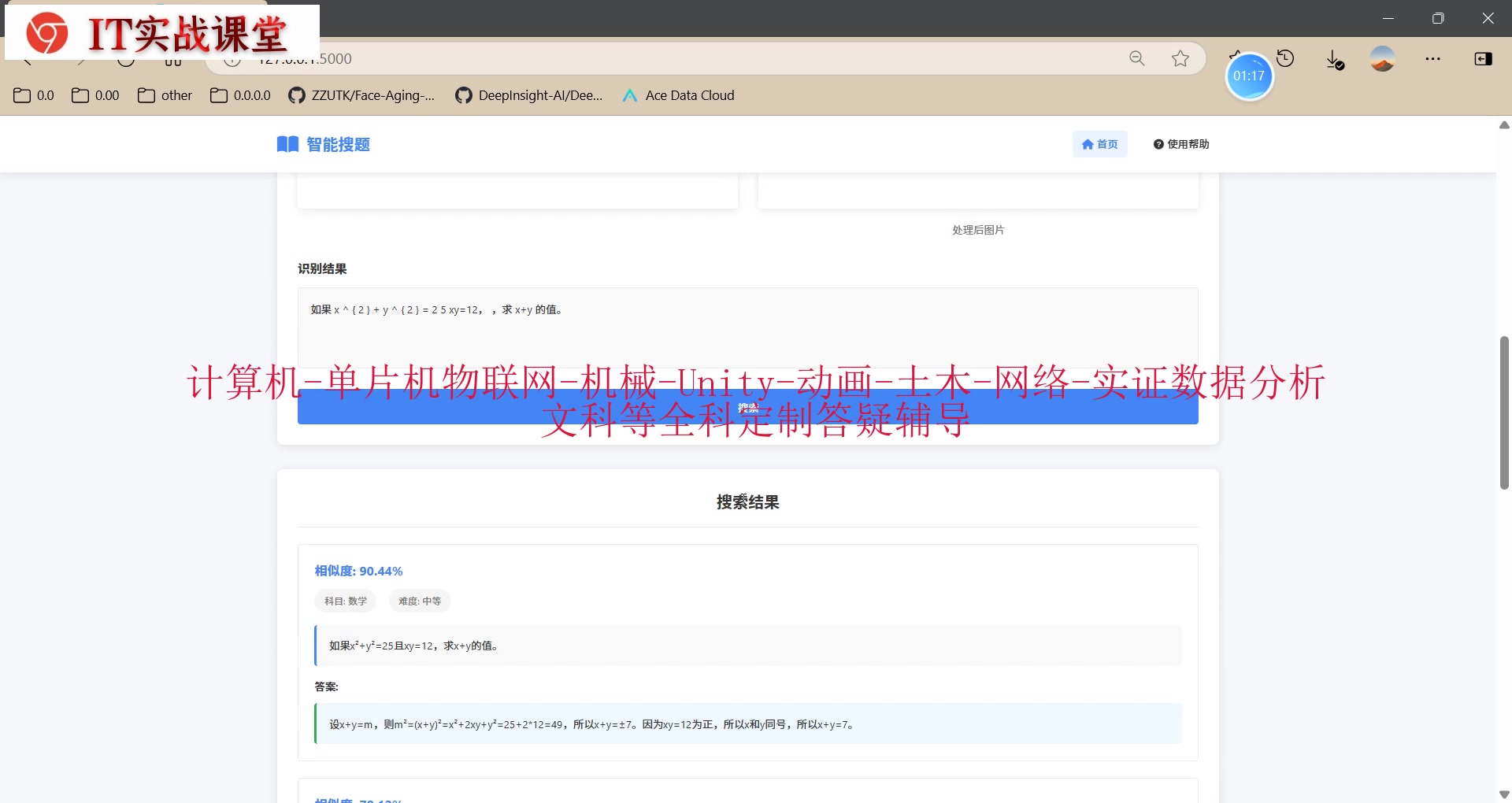
Task: Click the page vertical scrollbar thumb
Action: coord(1504,413)
